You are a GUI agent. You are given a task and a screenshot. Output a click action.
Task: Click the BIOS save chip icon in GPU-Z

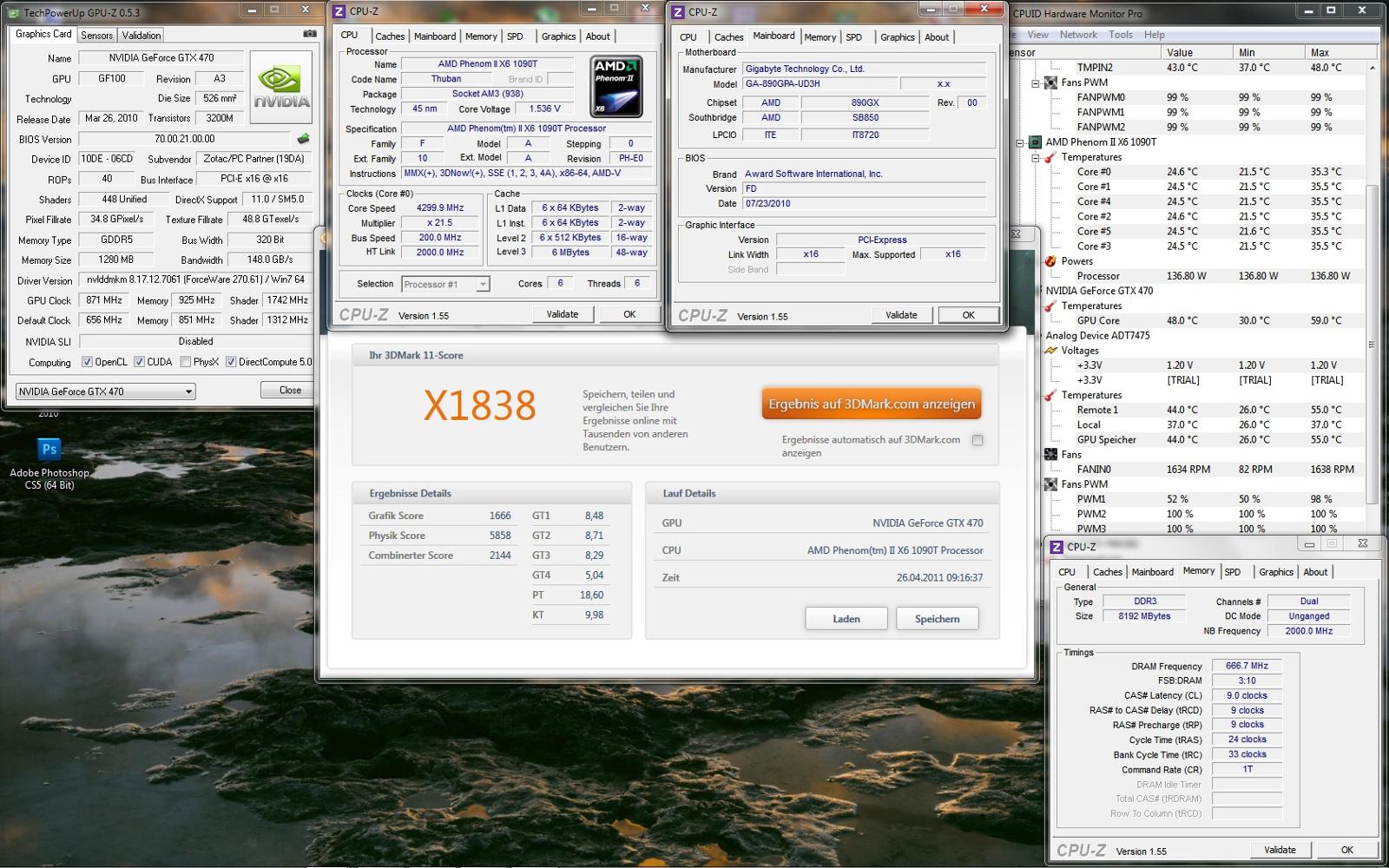click(x=303, y=139)
